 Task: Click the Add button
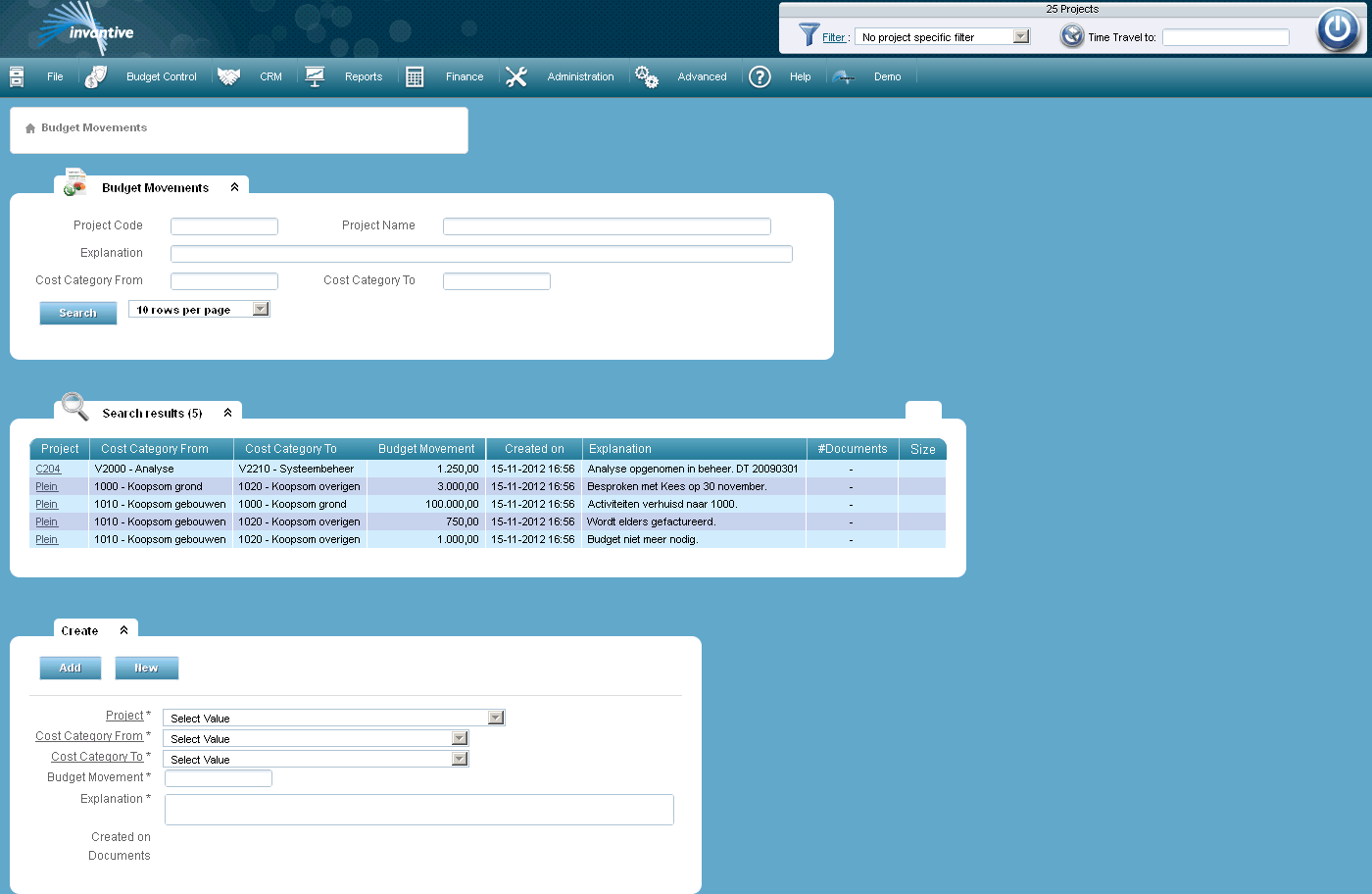point(71,668)
